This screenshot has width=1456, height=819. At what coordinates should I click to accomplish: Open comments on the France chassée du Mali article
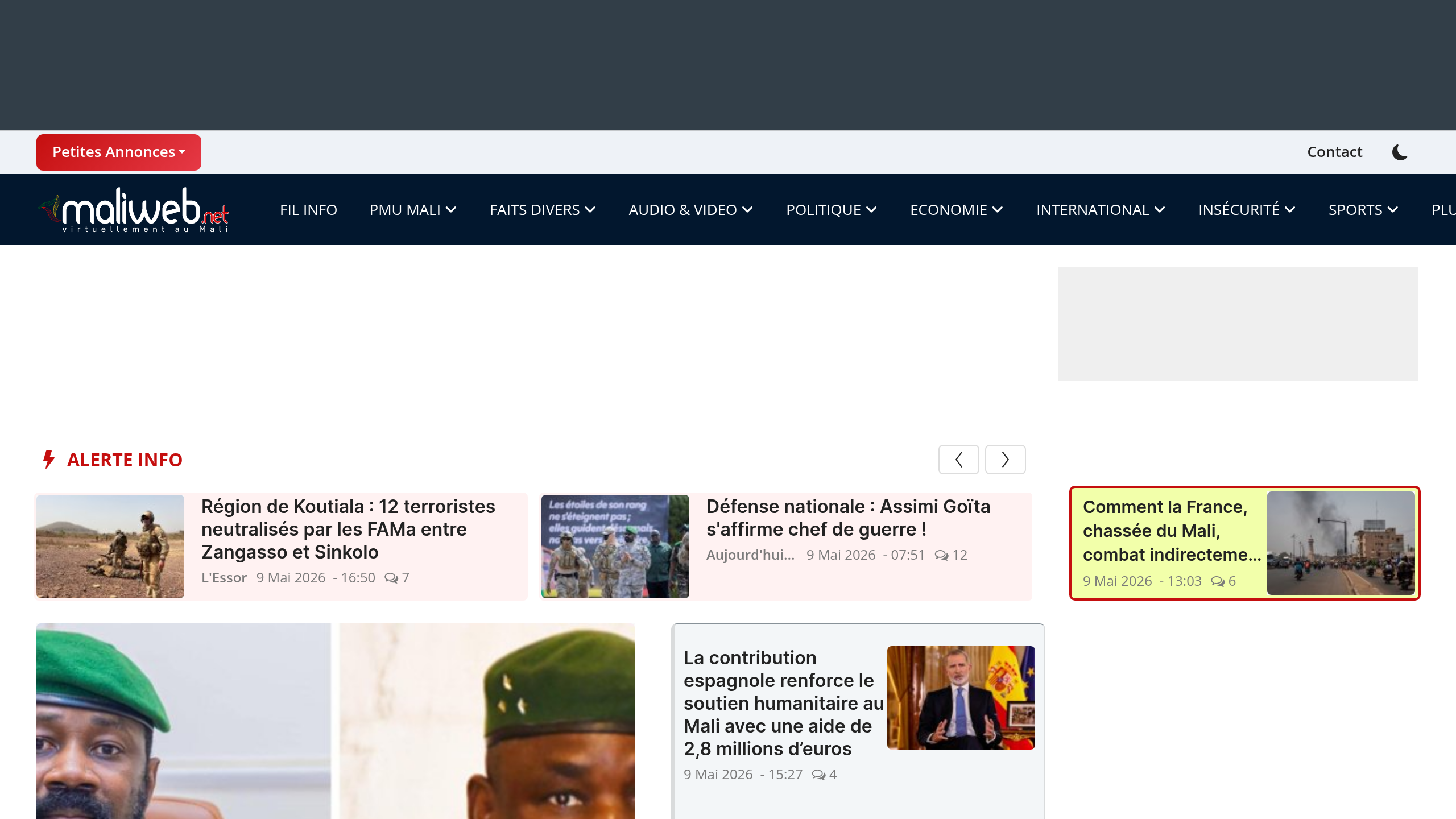point(1223,581)
